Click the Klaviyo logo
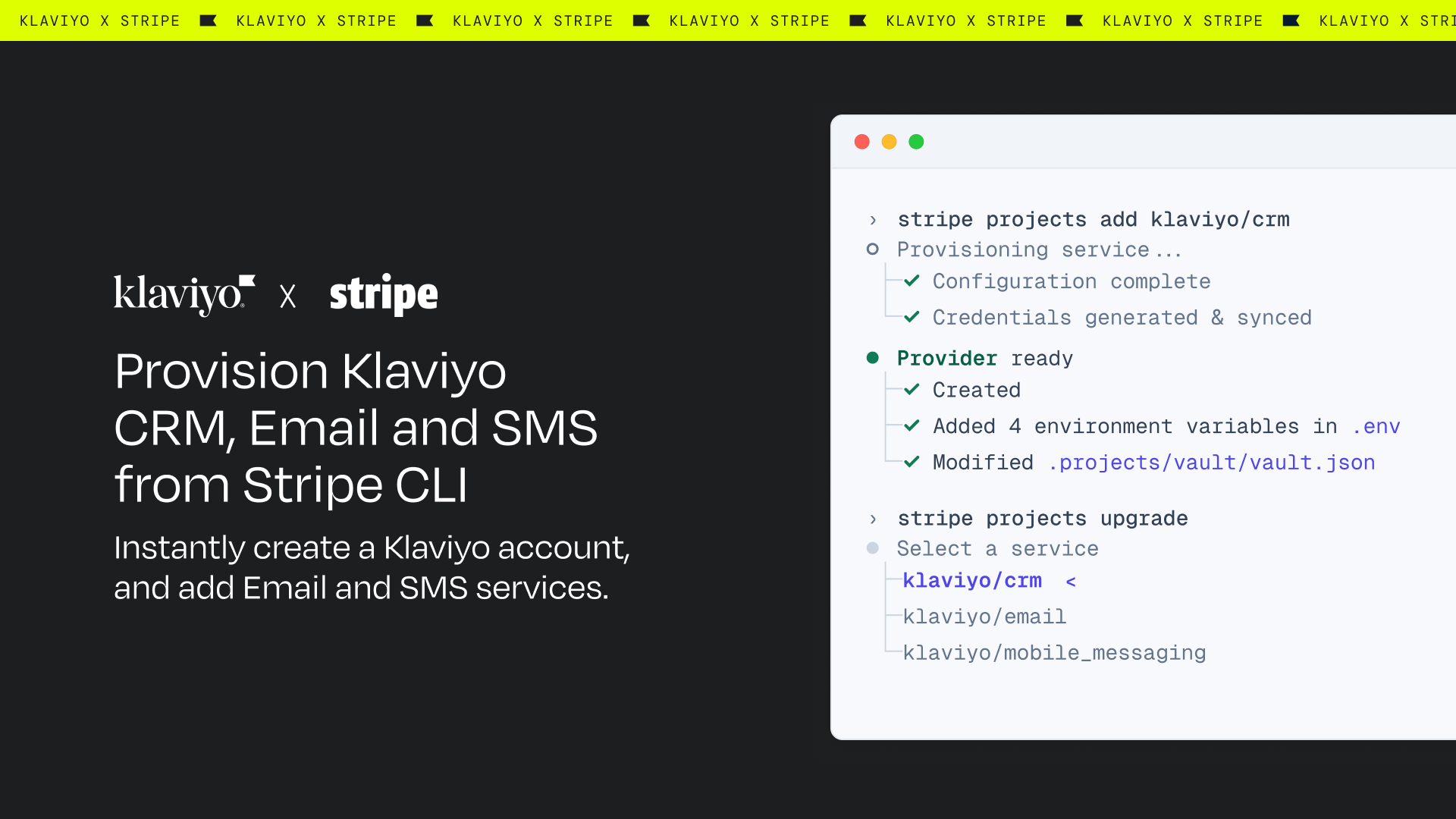 point(184,295)
